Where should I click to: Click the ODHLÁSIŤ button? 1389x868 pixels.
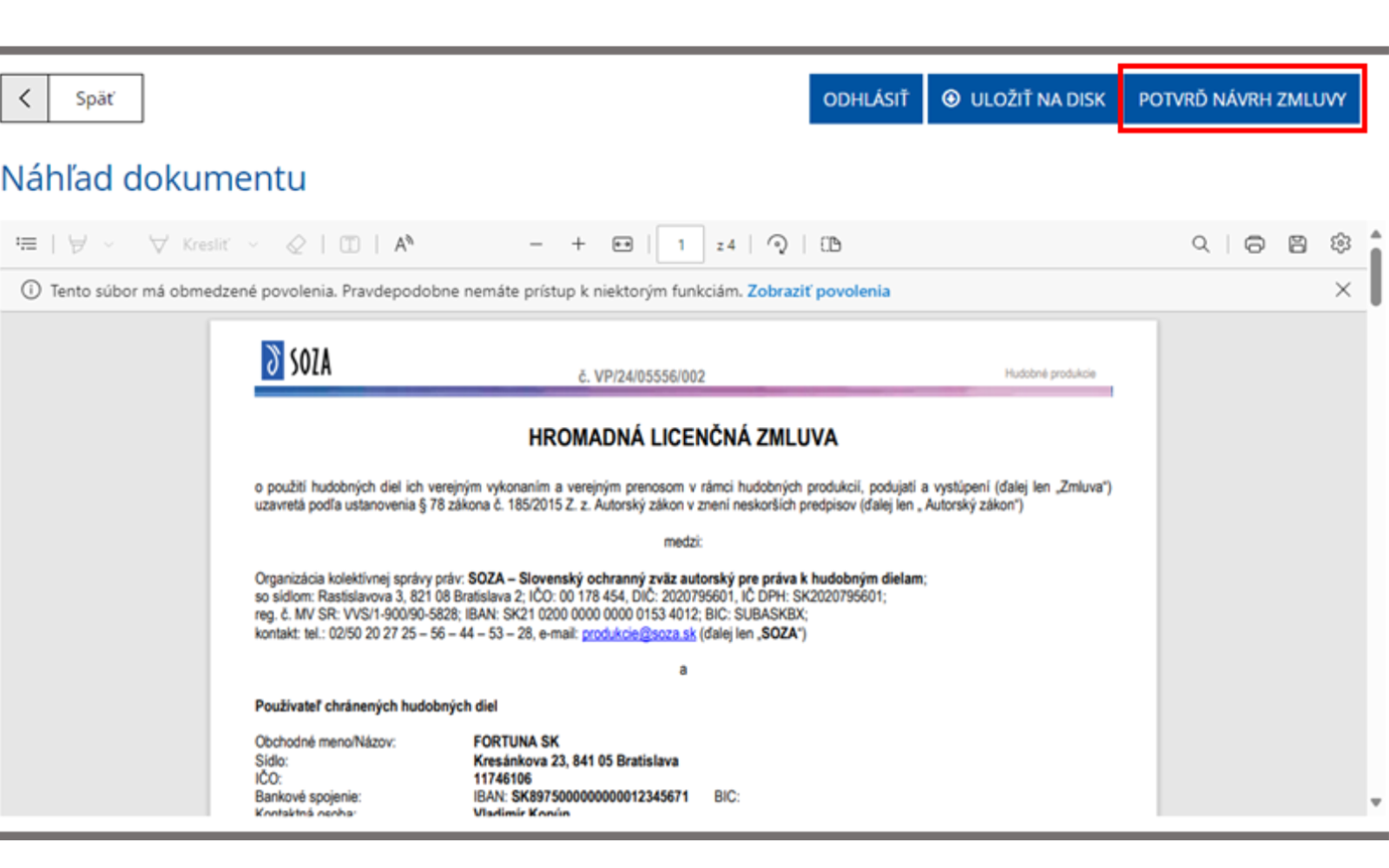tap(866, 99)
